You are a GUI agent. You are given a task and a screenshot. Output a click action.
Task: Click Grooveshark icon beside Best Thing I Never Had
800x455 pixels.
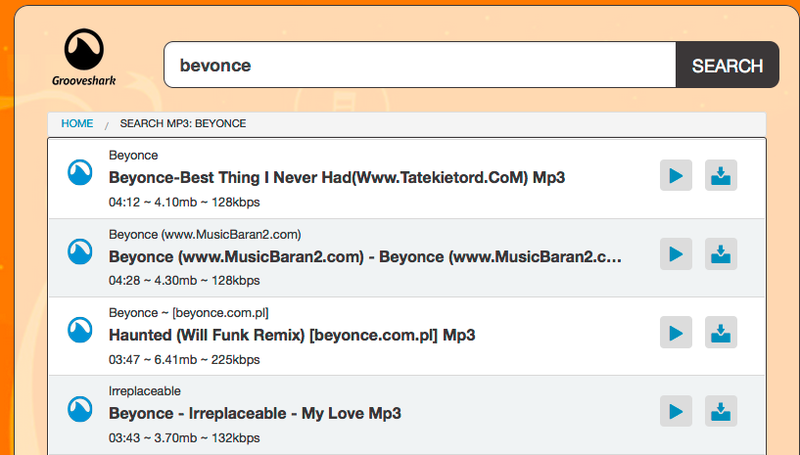click(80, 172)
